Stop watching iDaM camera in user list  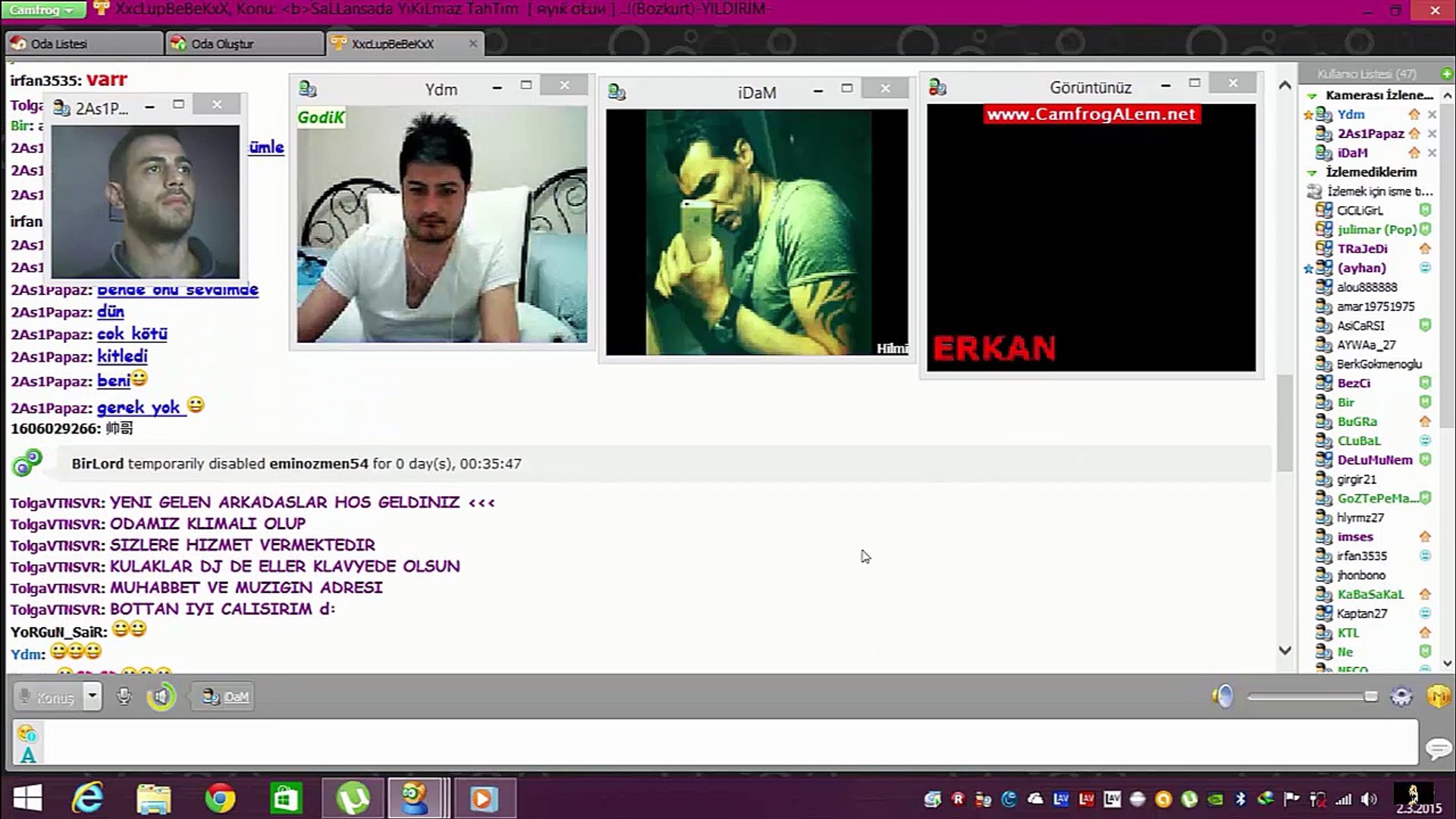click(1432, 153)
